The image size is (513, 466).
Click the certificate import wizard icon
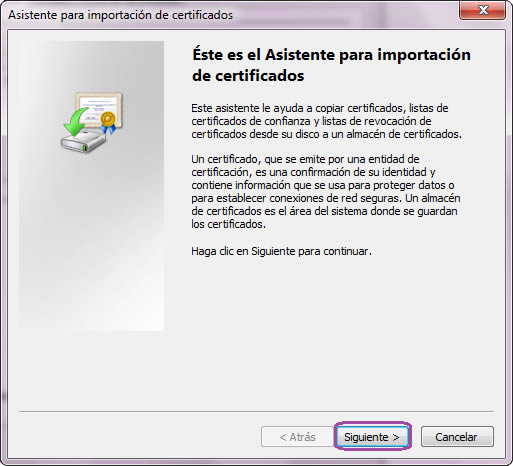point(92,122)
